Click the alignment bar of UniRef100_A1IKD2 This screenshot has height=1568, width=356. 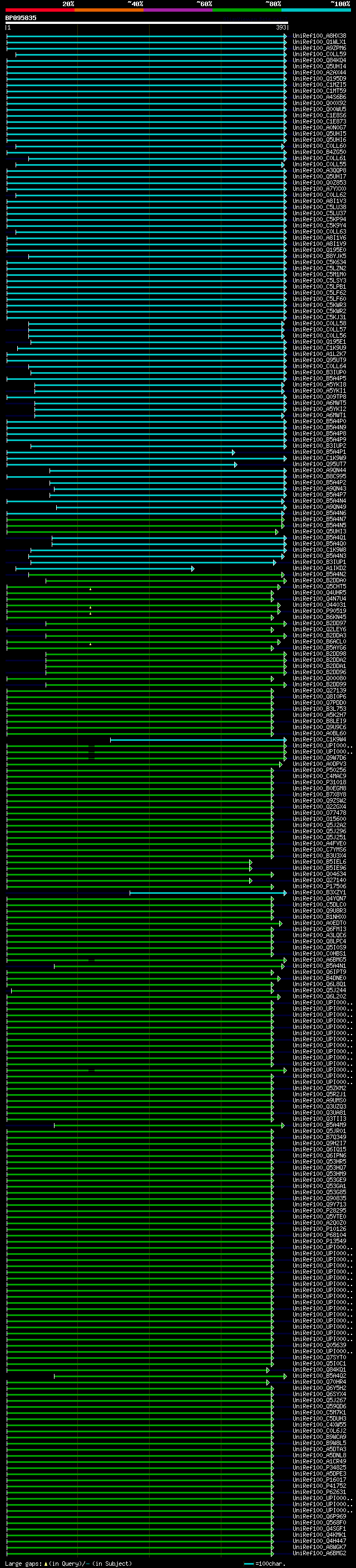coord(105,568)
